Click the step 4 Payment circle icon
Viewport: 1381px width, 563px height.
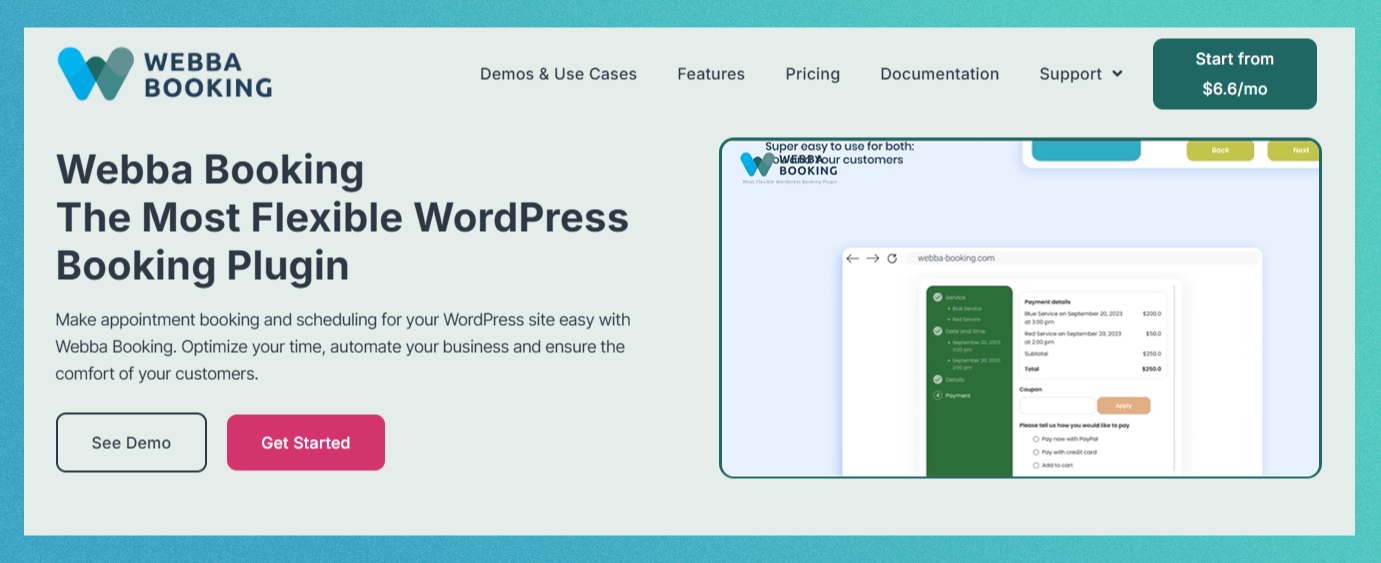pos(938,396)
